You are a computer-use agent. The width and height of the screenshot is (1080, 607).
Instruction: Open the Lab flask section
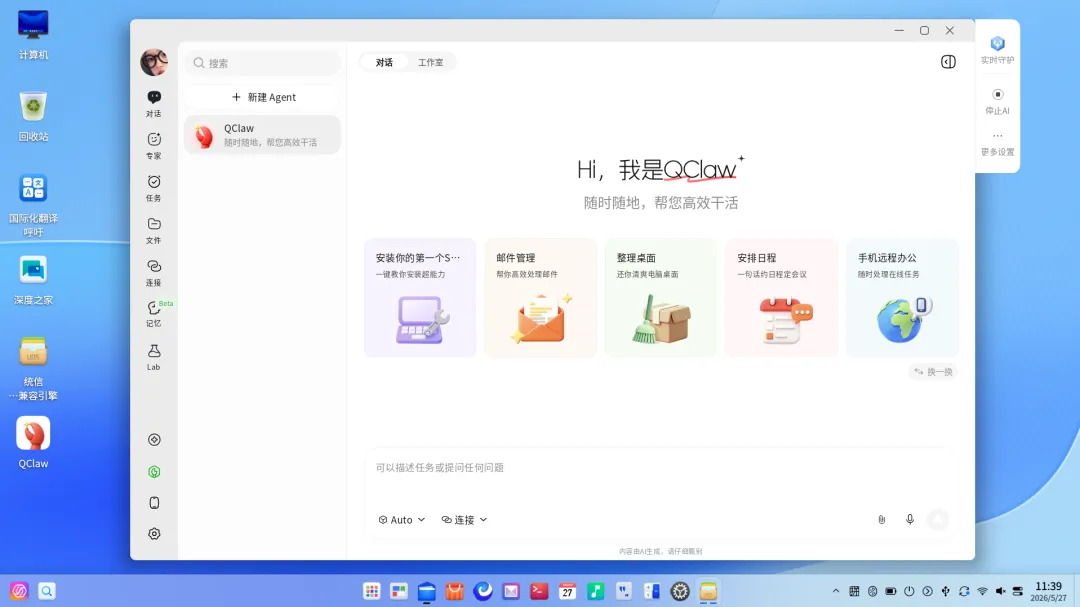[x=154, y=357]
